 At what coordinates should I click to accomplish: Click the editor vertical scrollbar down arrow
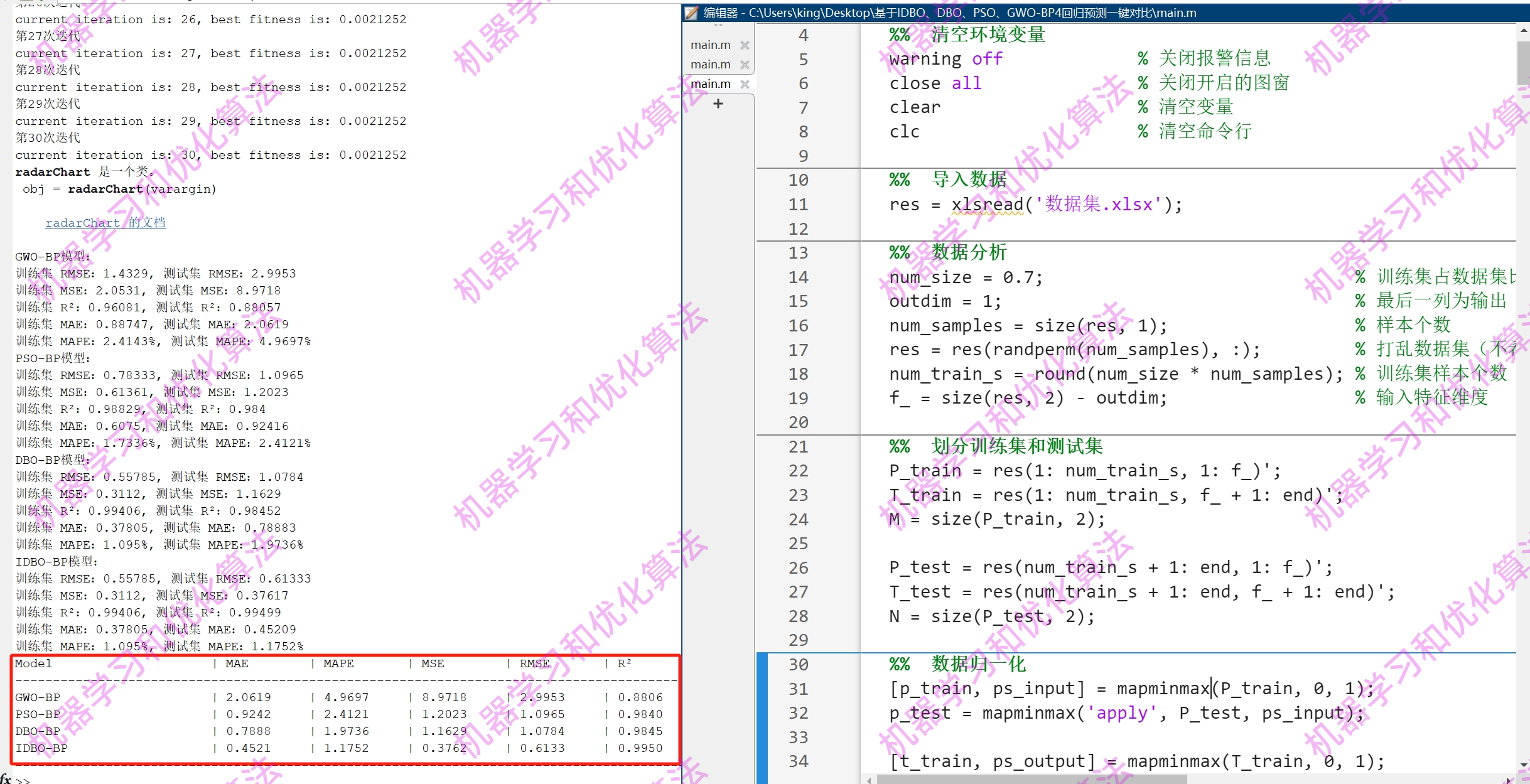(1523, 765)
